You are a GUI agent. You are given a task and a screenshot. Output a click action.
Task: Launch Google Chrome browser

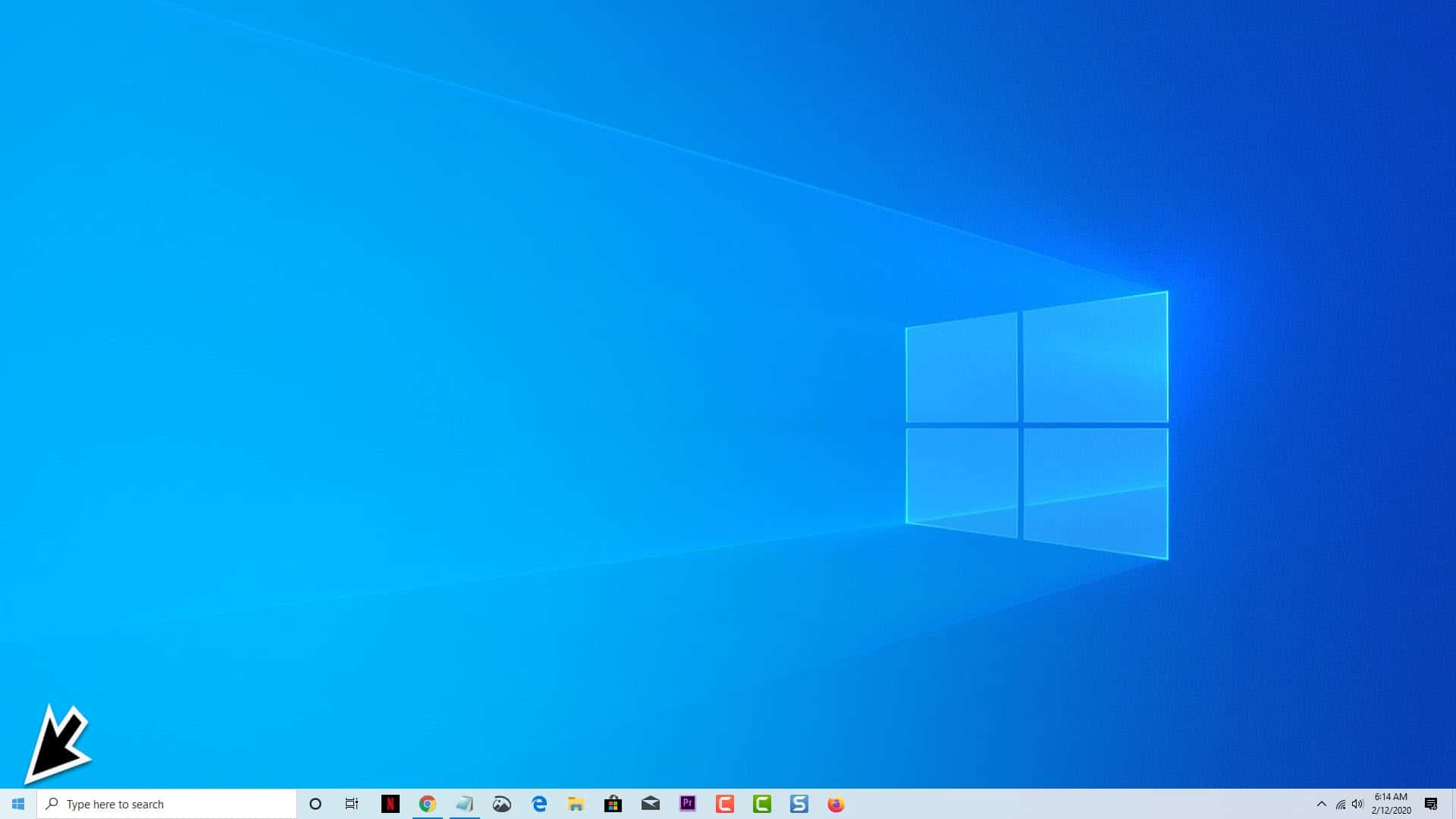click(x=427, y=804)
